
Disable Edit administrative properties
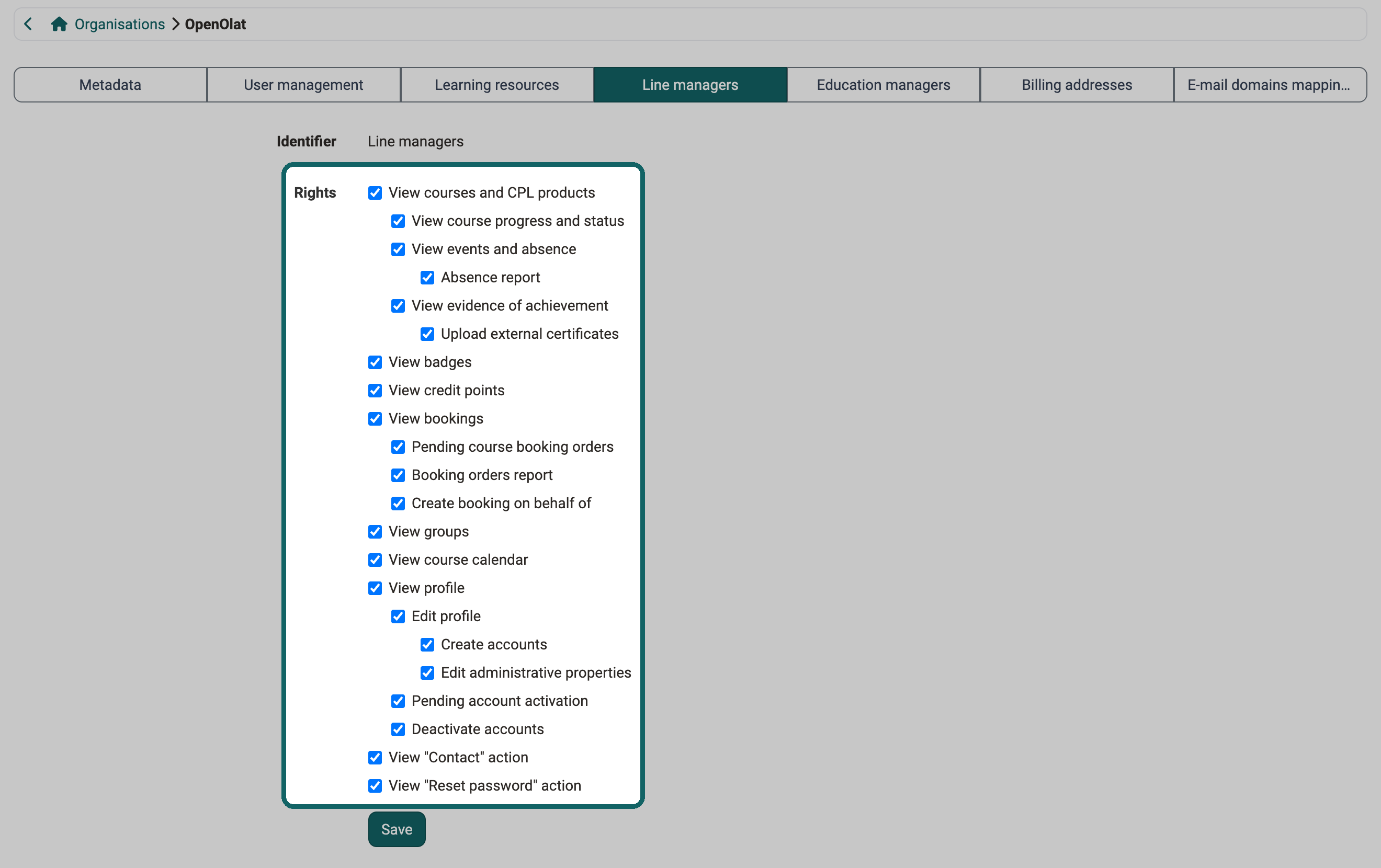click(x=427, y=673)
